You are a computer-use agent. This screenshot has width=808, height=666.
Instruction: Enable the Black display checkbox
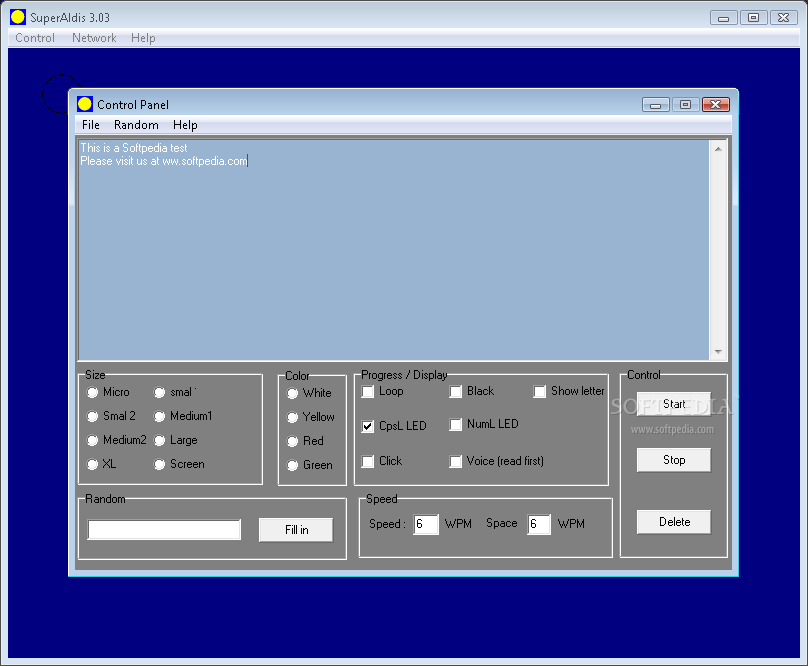coord(456,392)
